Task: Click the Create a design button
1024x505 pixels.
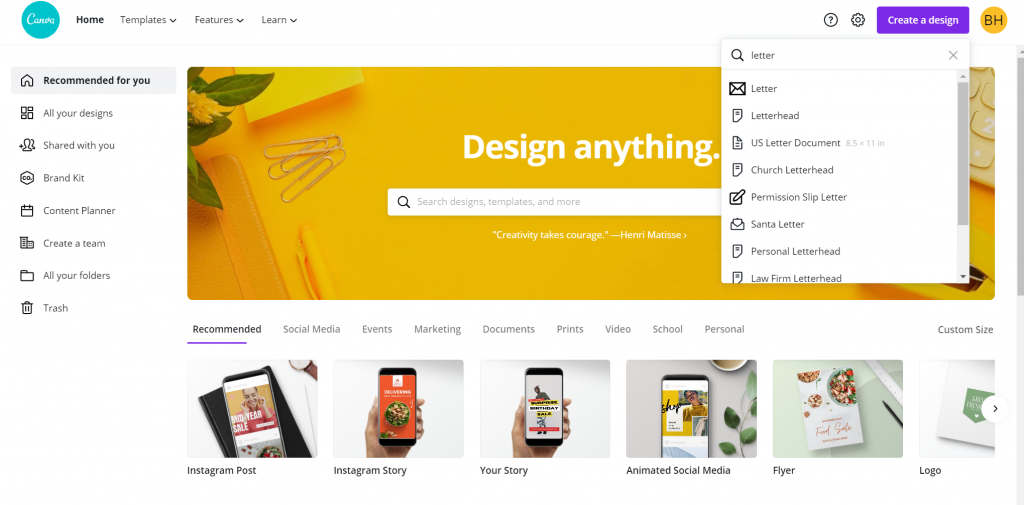Action: [x=923, y=20]
